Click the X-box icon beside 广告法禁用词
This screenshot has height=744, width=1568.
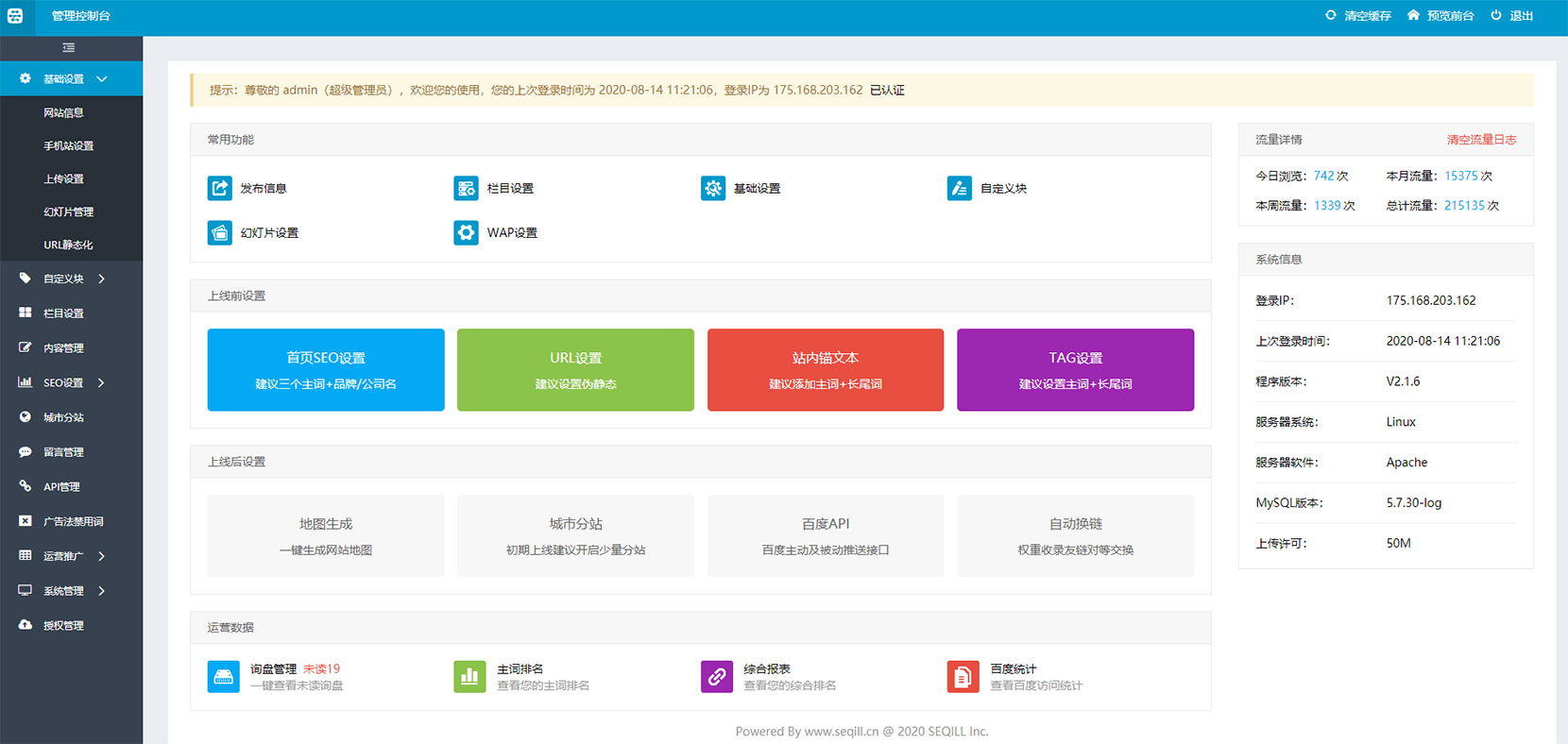click(x=26, y=521)
